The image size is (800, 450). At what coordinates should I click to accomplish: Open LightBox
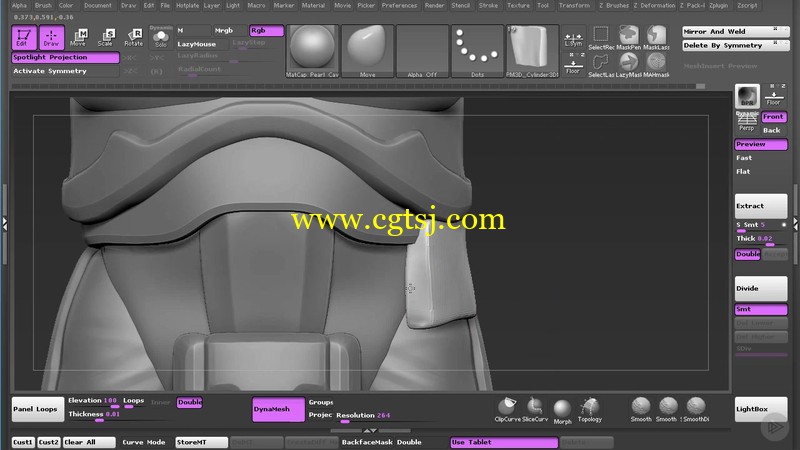point(761,409)
